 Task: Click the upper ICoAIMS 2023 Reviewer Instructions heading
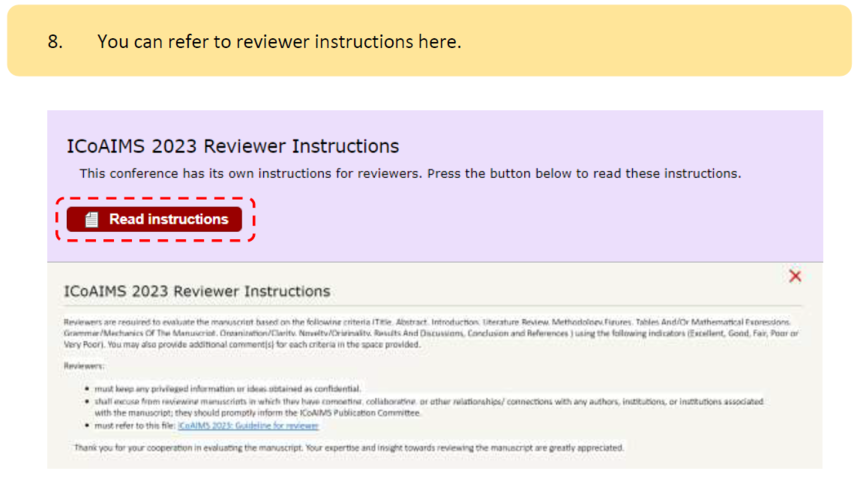[x=233, y=146]
